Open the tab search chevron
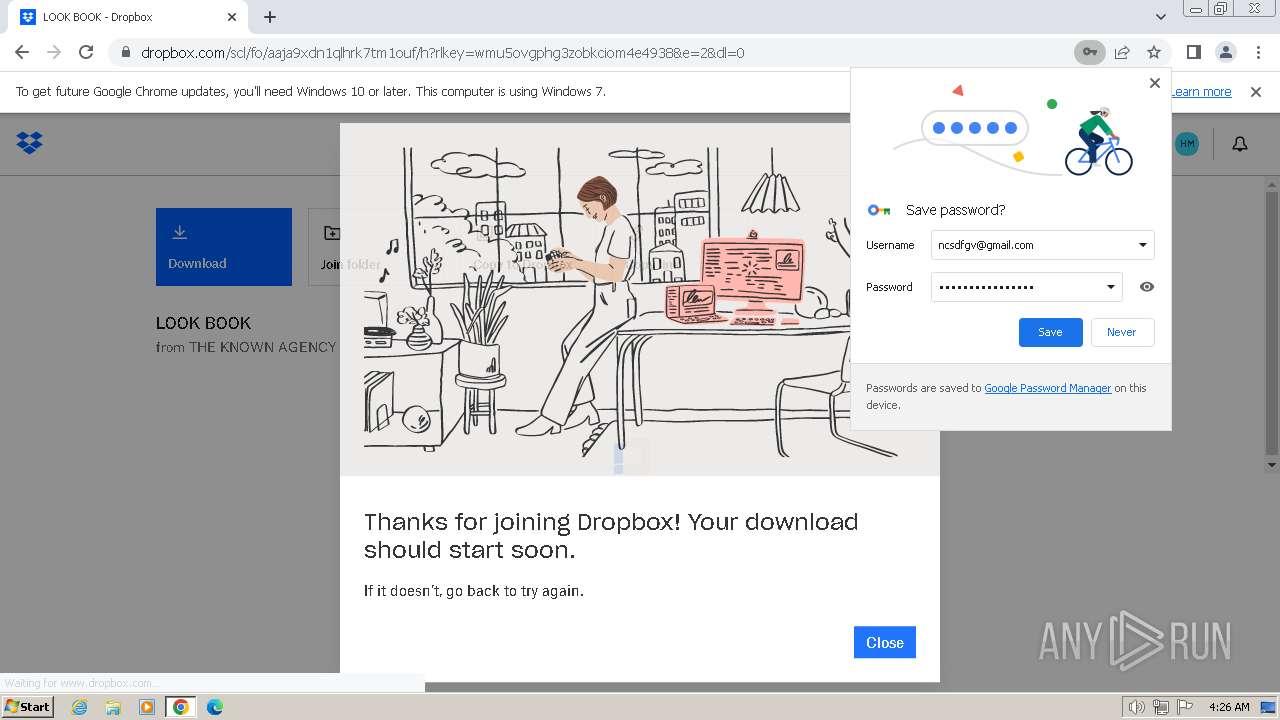The width and height of the screenshot is (1280, 720). tap(1161, 17)
